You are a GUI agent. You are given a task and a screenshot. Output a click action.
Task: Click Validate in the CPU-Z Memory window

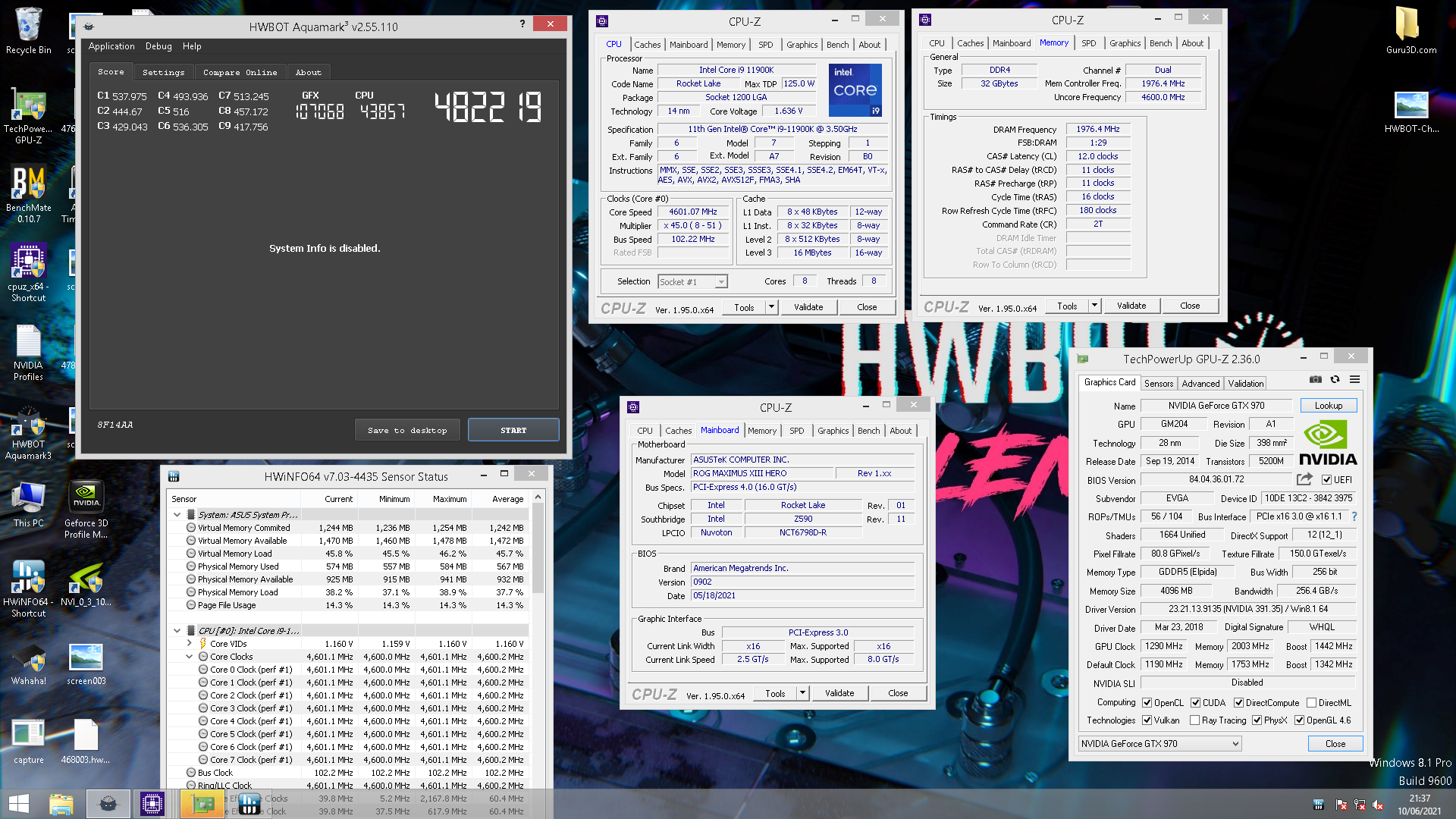click(x=1131, y=306)
